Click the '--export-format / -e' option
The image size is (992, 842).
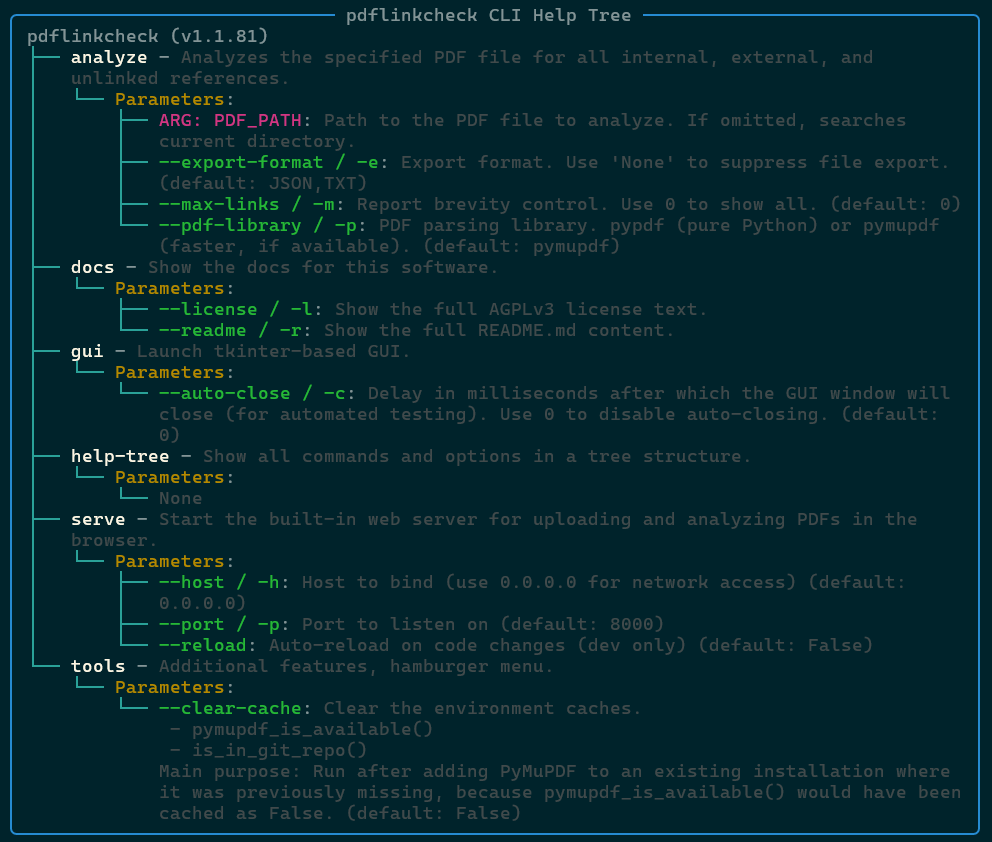(x=269, y=162)
